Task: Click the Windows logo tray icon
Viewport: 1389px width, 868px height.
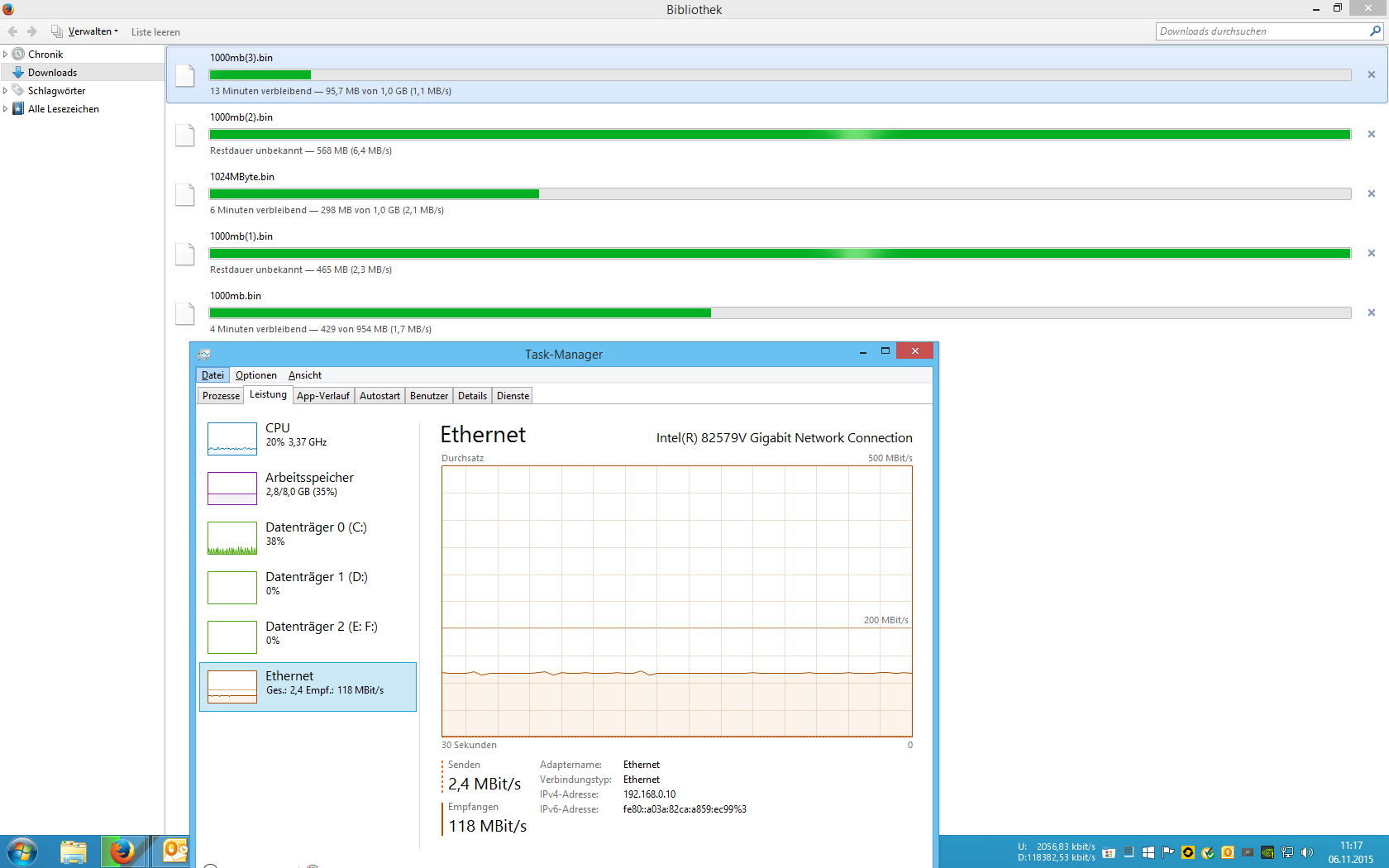Action: point(1148,852)
